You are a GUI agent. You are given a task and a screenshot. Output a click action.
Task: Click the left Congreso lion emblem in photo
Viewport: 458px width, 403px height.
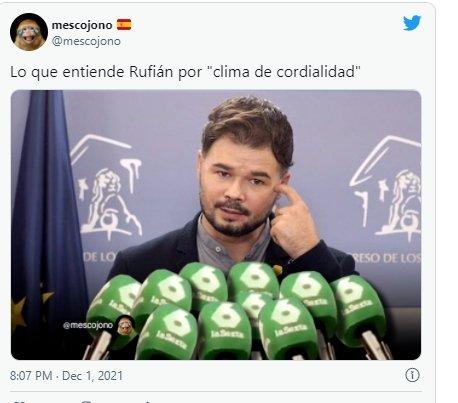pos(107,188)
